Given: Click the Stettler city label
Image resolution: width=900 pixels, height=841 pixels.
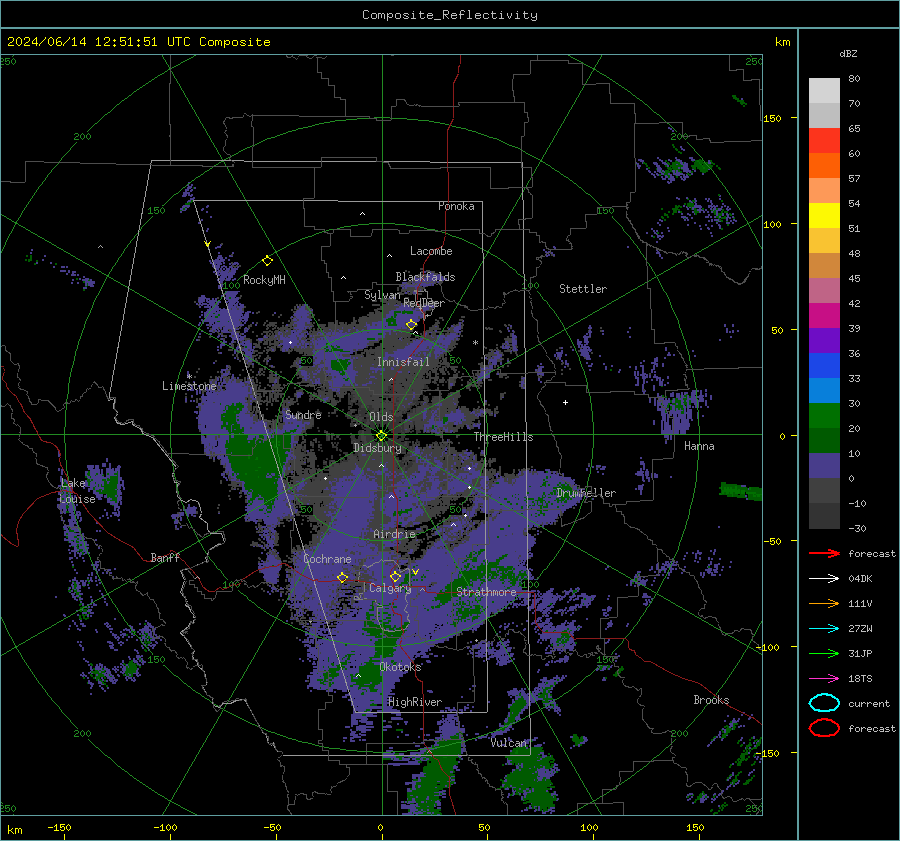Looking at the screenshot, I should coord(583,289).
